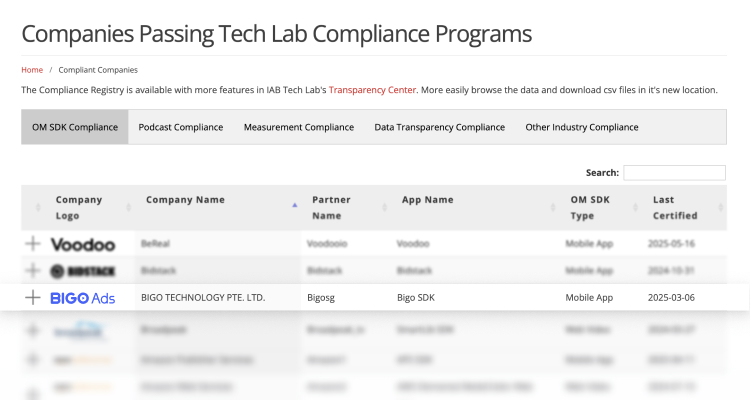Go to Home breadcrumb link

(32, 70)
